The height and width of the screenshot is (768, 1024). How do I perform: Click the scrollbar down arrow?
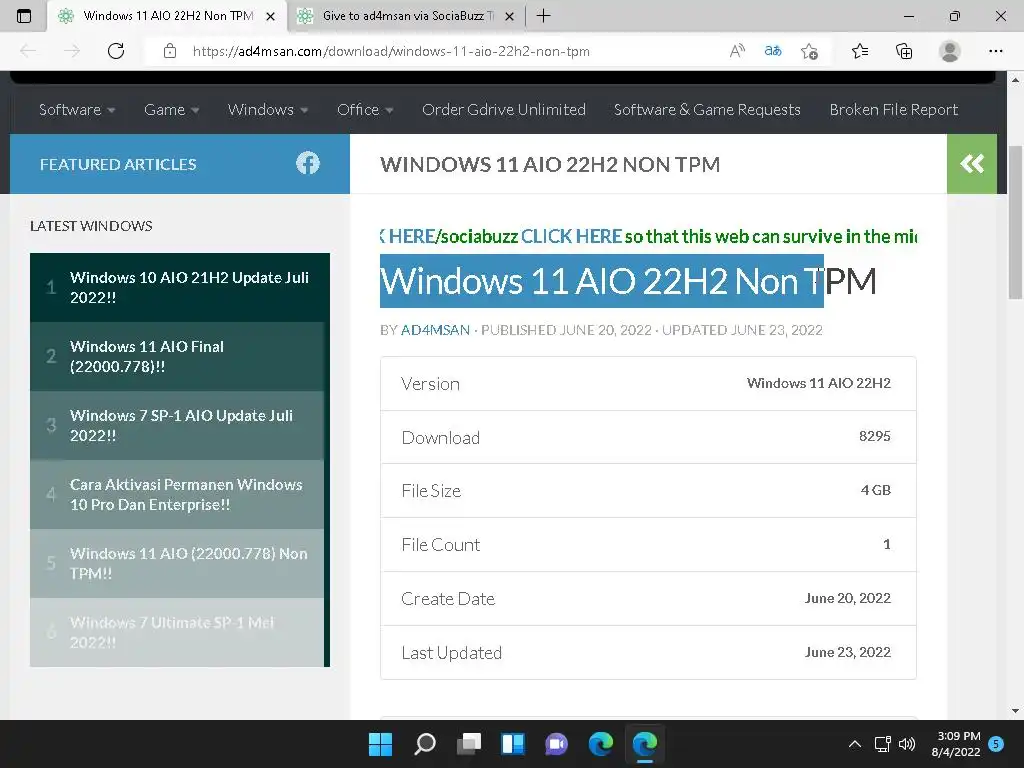1015,711
